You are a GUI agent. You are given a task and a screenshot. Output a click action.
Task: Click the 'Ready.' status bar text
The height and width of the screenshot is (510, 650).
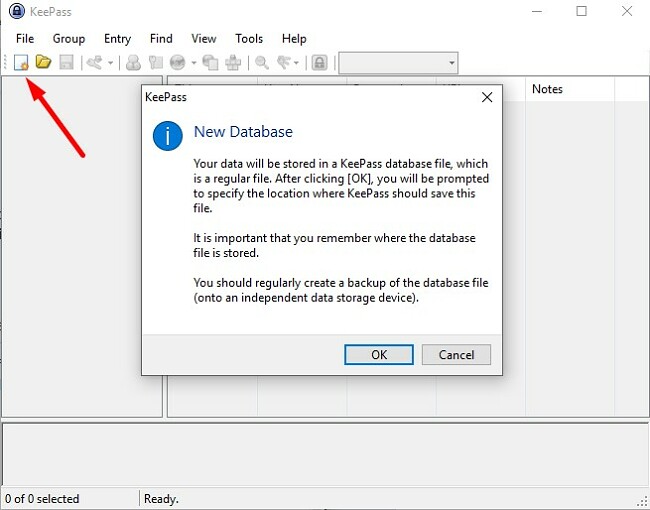coord(161,498)
